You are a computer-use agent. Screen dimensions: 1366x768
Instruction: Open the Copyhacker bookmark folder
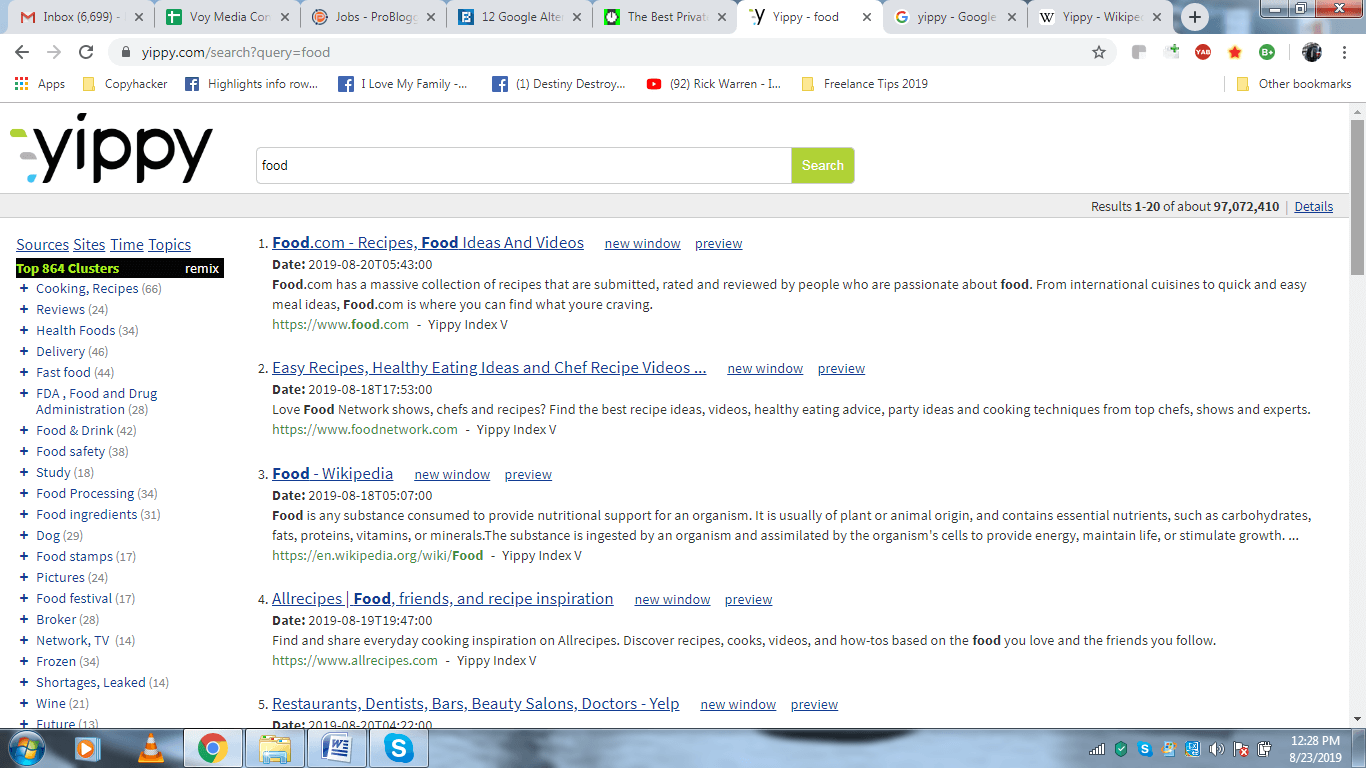point(125,84)
